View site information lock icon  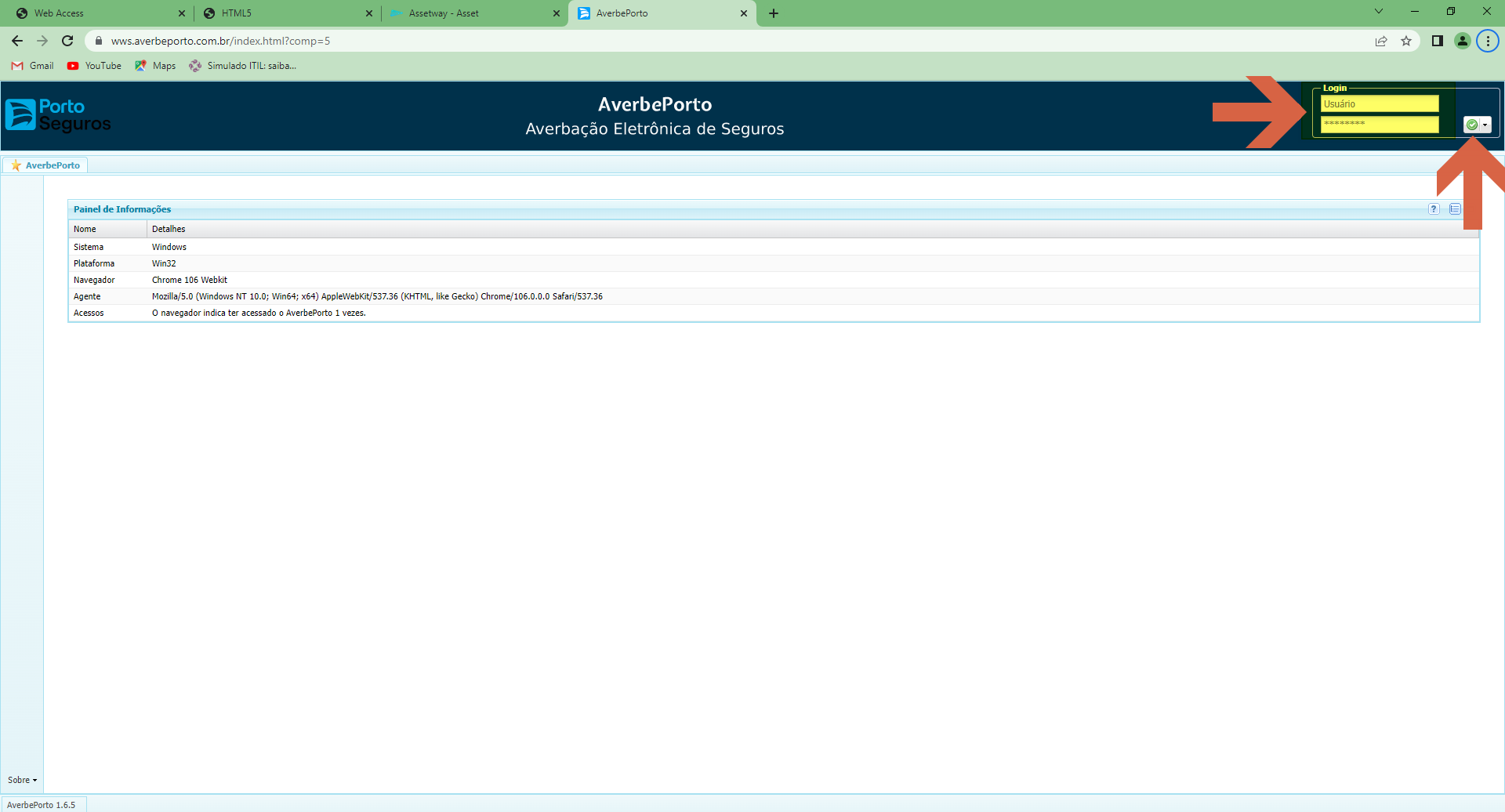99,41
